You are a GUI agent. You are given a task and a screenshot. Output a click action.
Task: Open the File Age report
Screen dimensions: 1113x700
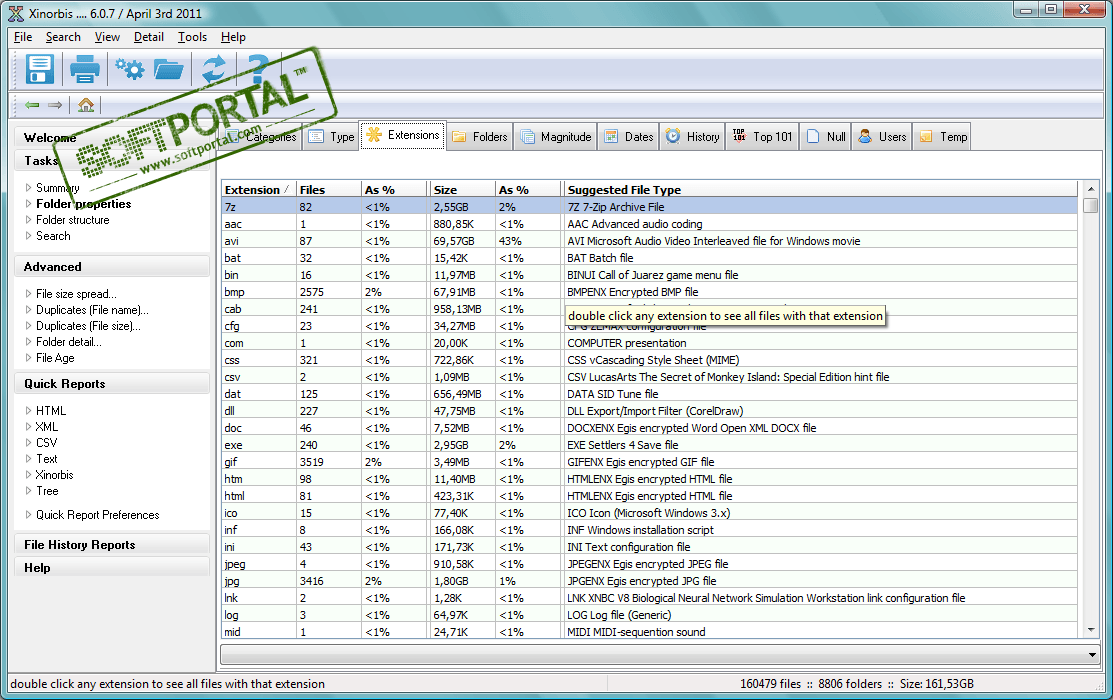(x=55, y=358)
